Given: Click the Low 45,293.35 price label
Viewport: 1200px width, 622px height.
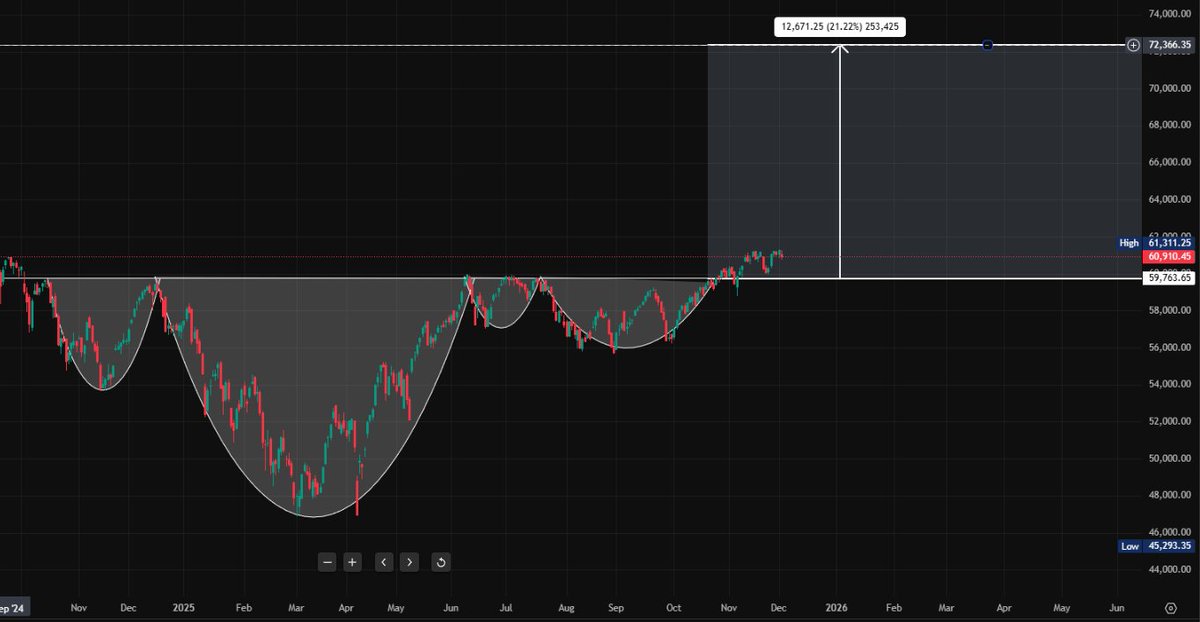Looking at the screenshot, I should click(x=1157, y=546).
